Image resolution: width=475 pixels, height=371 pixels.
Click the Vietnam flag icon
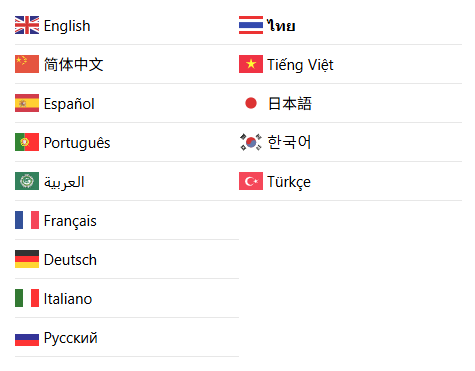pyautogui.click(x=251, y=64)
